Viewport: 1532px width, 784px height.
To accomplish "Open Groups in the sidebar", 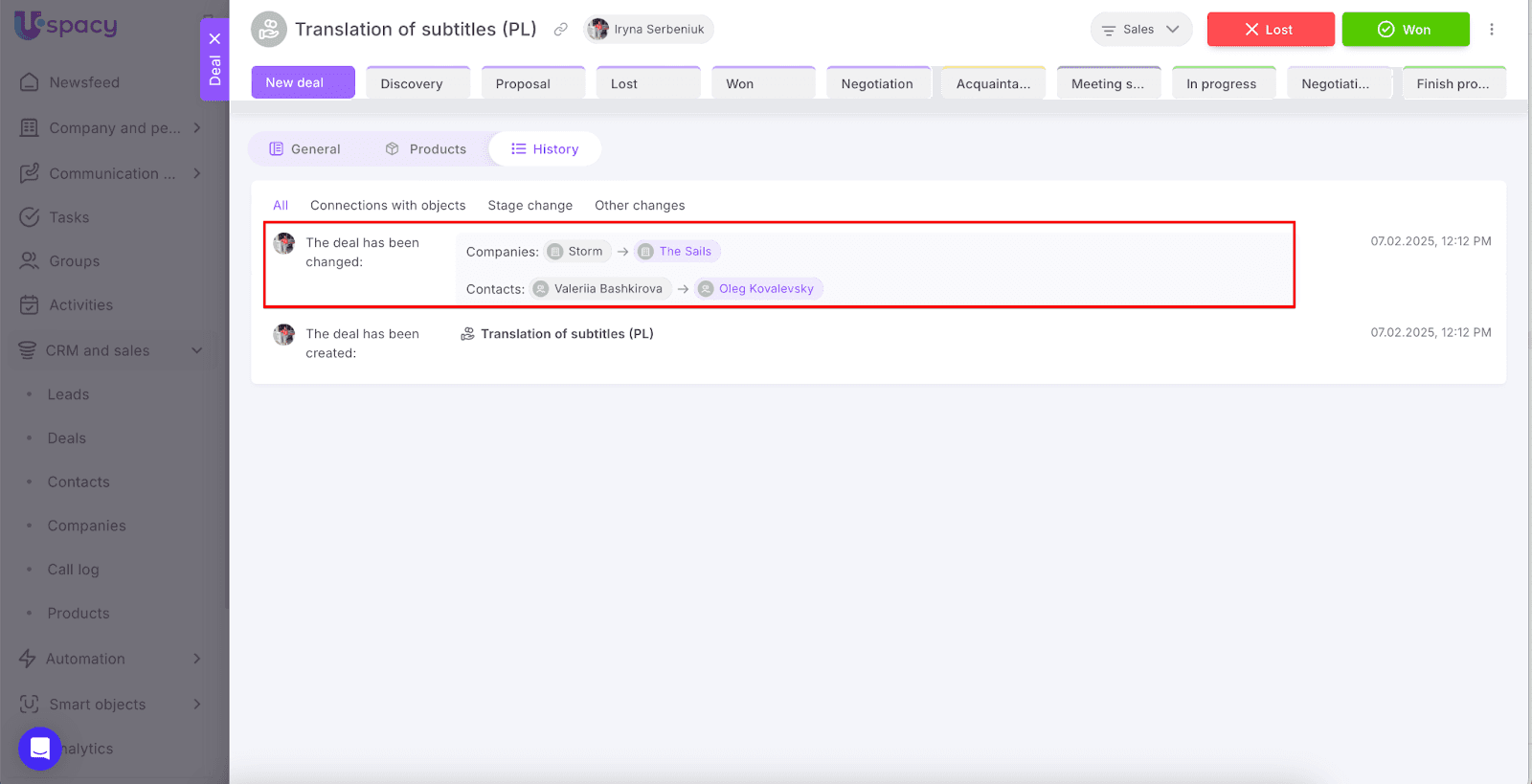I will click(x=74, y=261).
